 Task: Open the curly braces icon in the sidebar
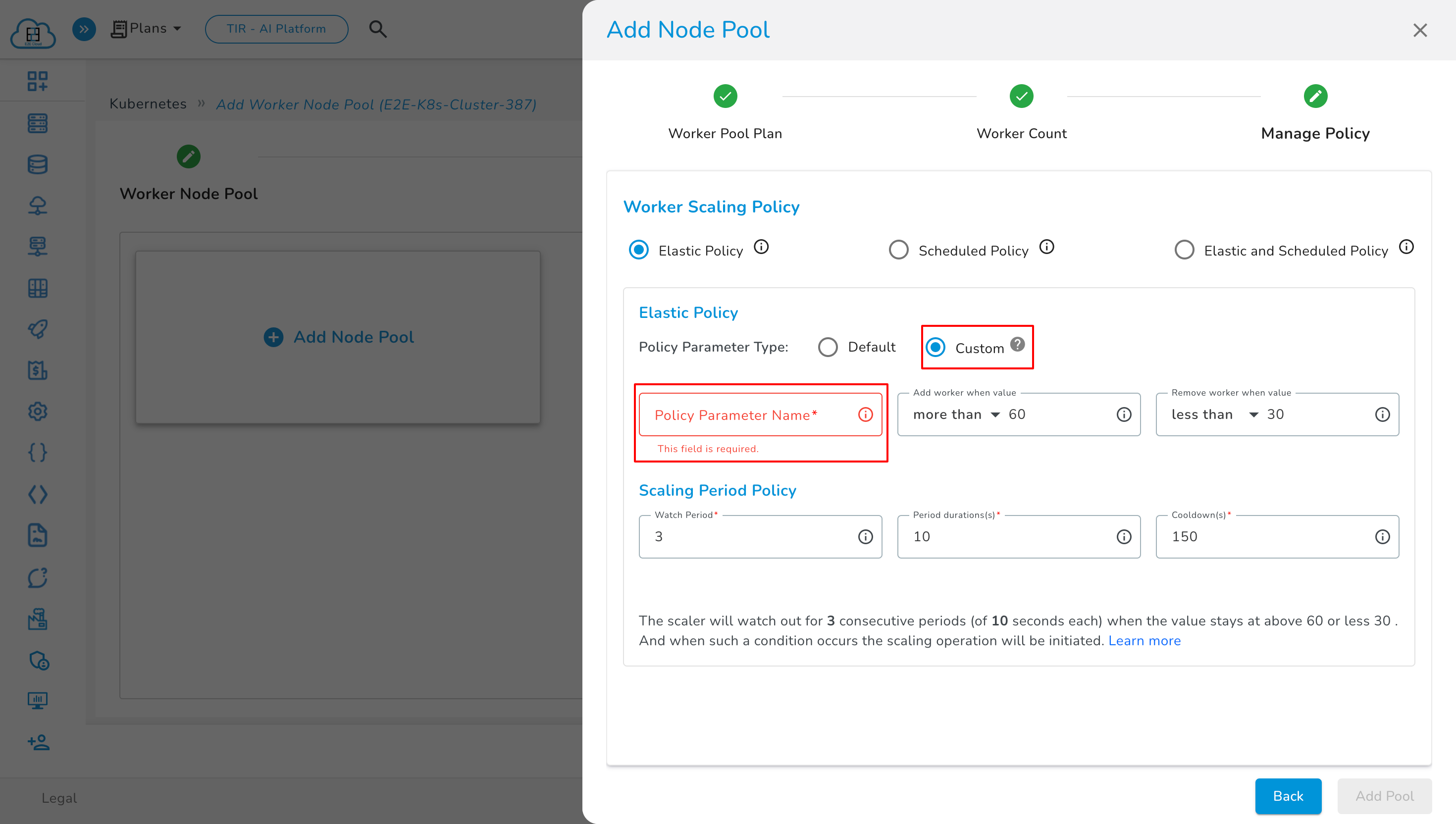pos(38,453)
